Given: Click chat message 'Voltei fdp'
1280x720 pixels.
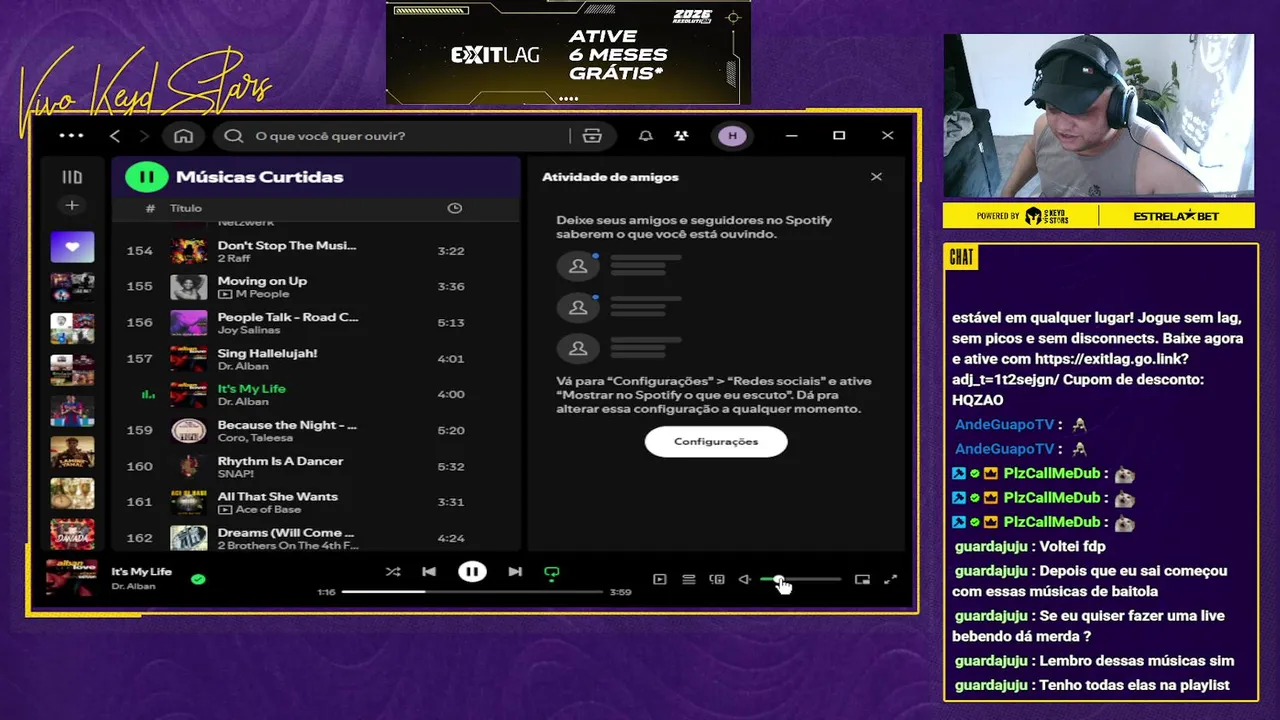Looking at the screenshot, I should (x=1072, y=547).
